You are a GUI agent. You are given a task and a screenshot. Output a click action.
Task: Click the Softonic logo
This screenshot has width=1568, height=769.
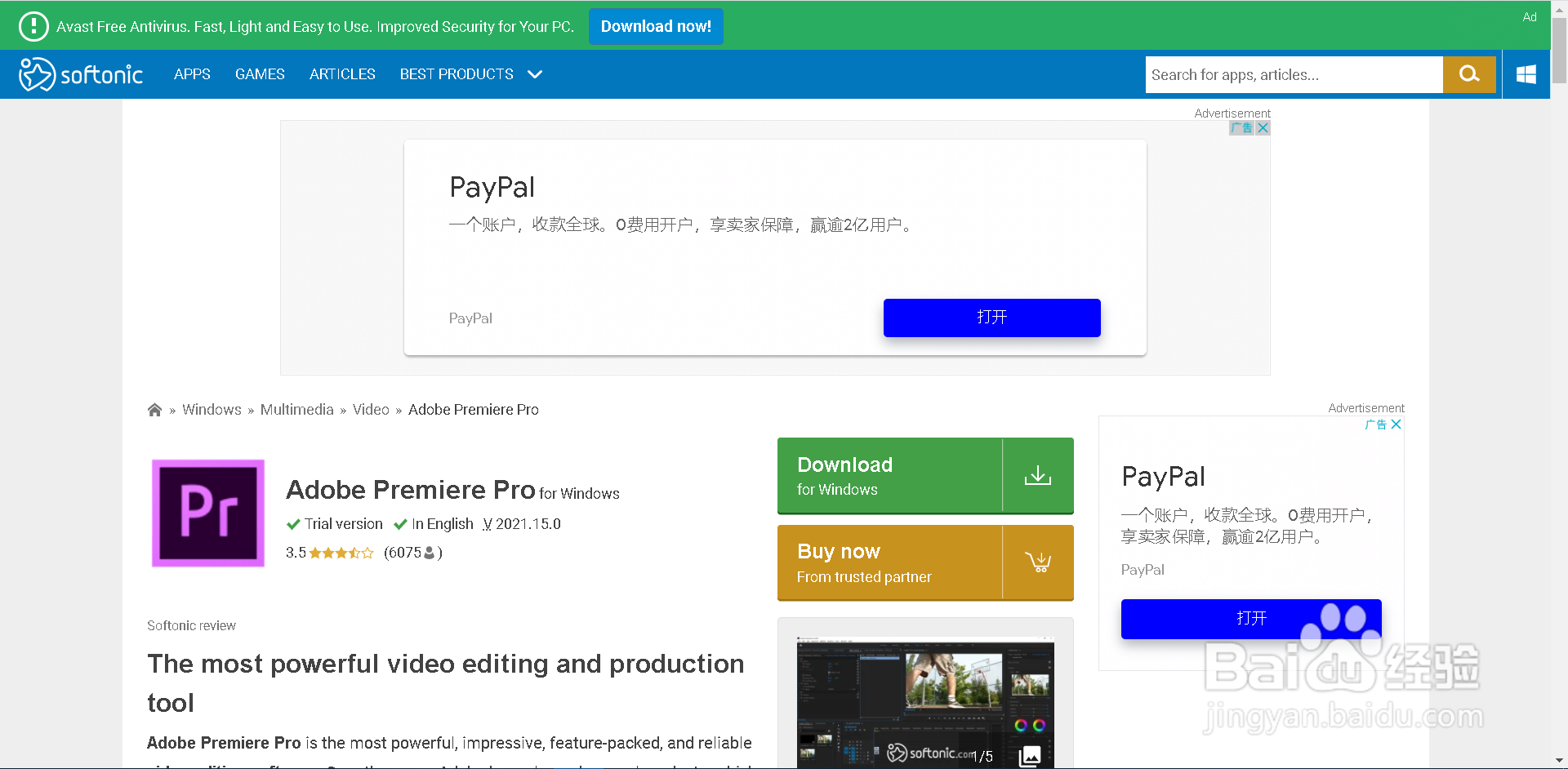pos(81,74)
